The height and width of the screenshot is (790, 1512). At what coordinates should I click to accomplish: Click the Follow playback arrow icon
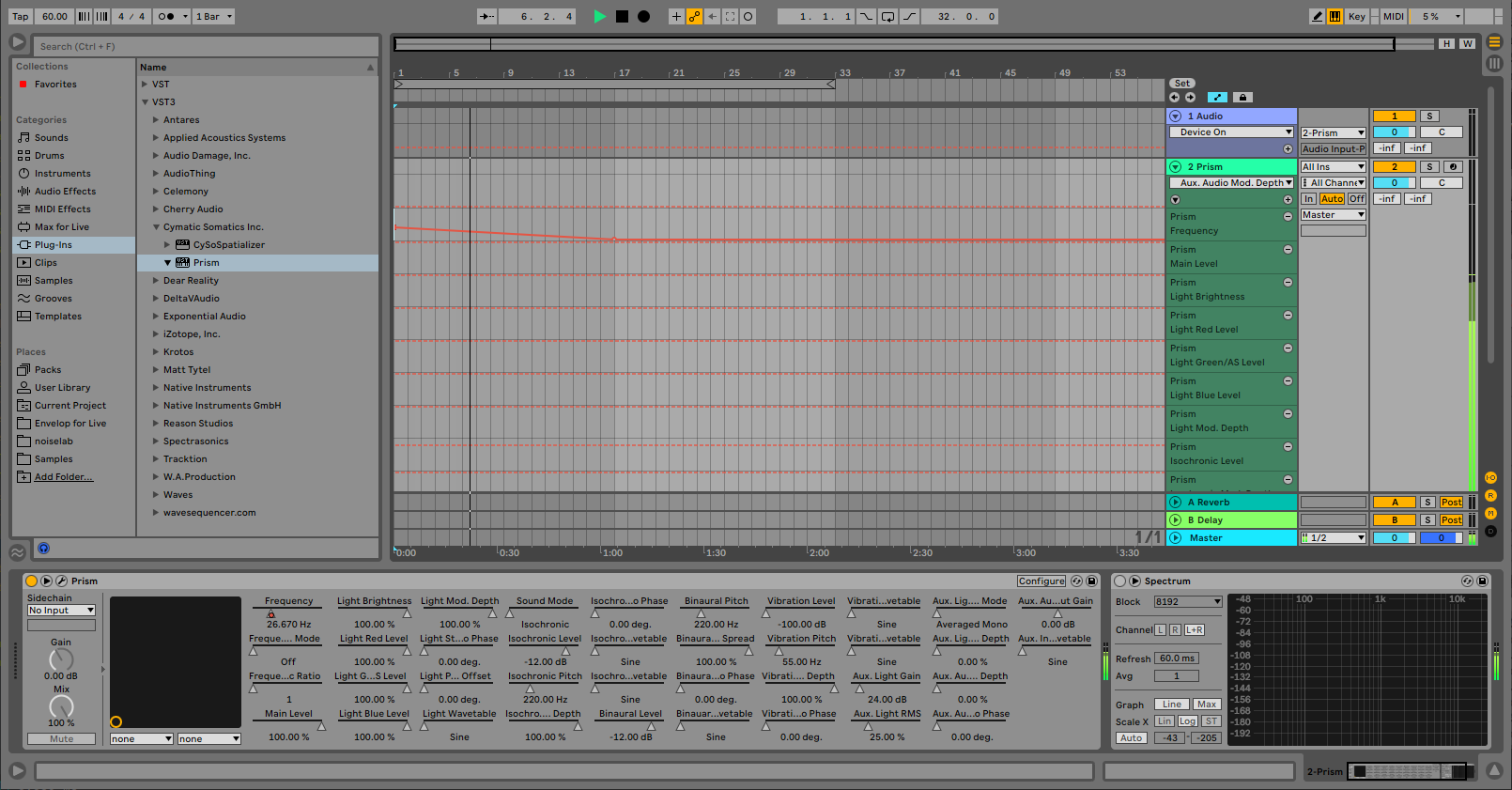click(x=486, y=16)
